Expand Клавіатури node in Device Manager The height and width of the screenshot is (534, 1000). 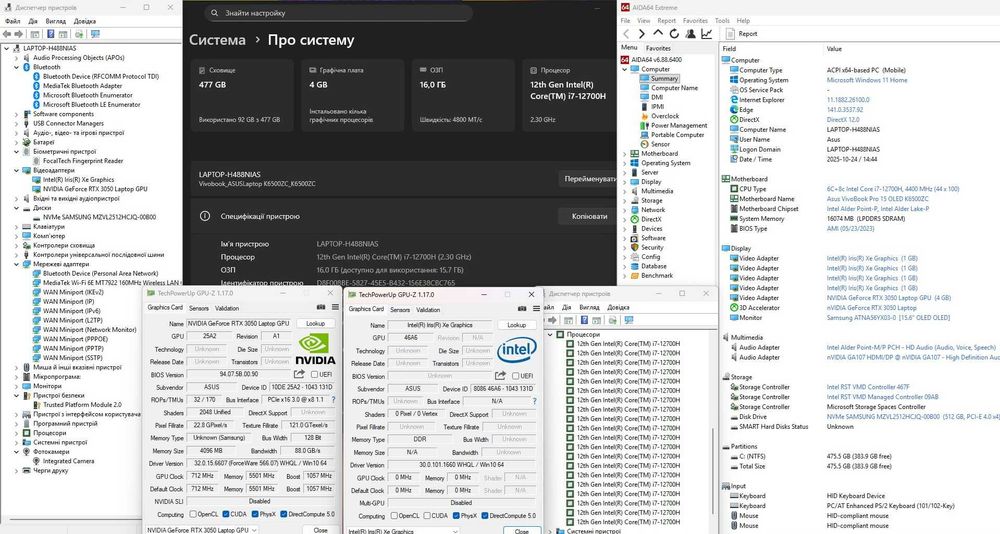[17, 226]
